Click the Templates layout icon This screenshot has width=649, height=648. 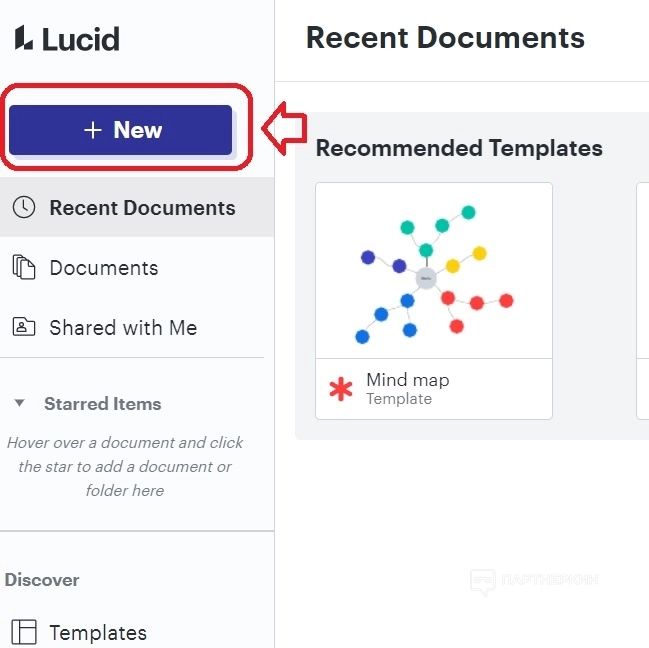click(x=24, y=632)
